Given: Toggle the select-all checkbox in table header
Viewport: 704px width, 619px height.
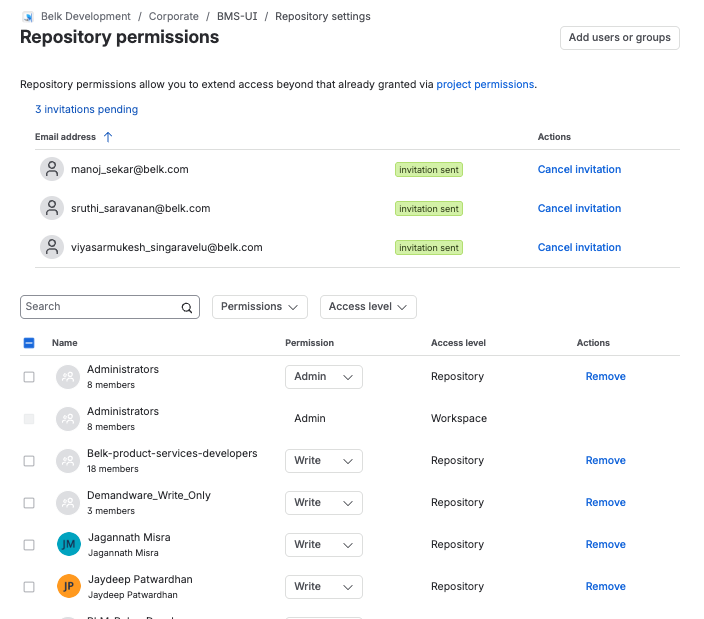Looking at the screenshot, I should pyautogui.click(x=29, y=343).
